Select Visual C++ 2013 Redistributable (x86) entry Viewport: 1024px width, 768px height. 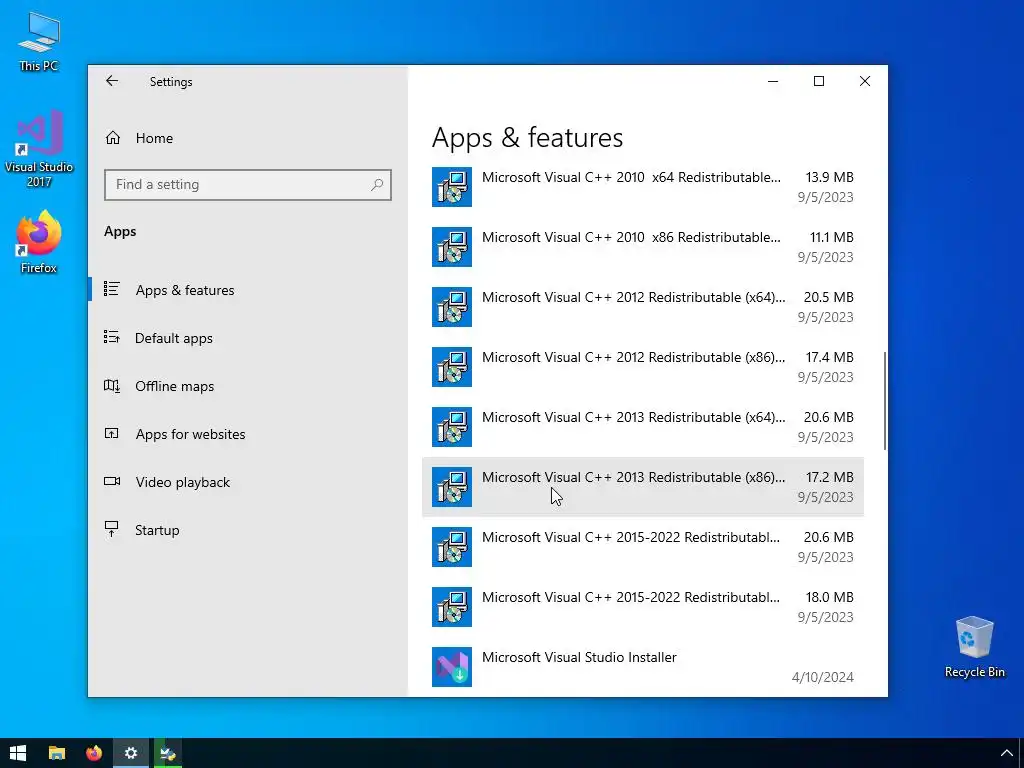pyautogui.click(x=643, y=487)
